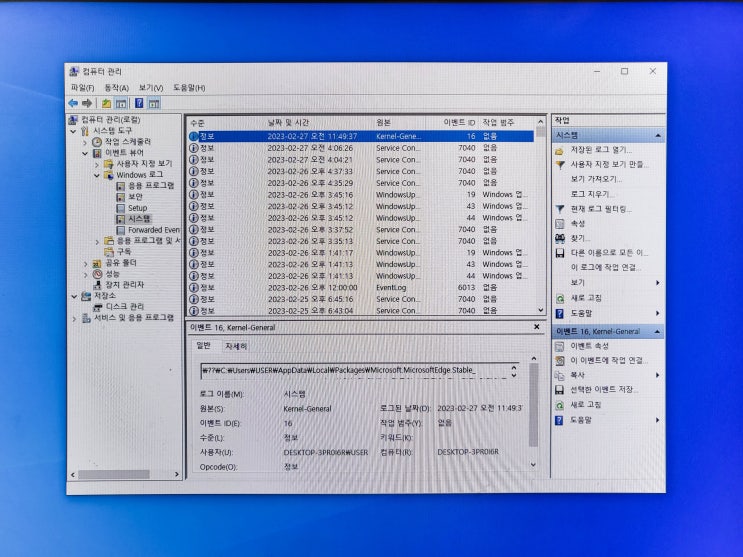Viewport: 743px width, 557px height.
Task: Switch to the 자세히 tab
Action: [x=236, y=346]
